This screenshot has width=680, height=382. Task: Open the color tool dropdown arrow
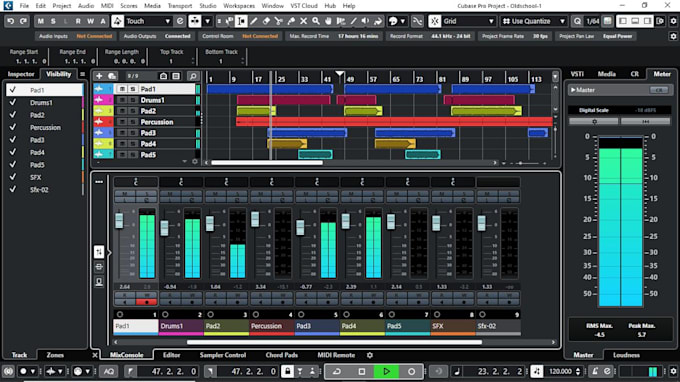point(402,21)
